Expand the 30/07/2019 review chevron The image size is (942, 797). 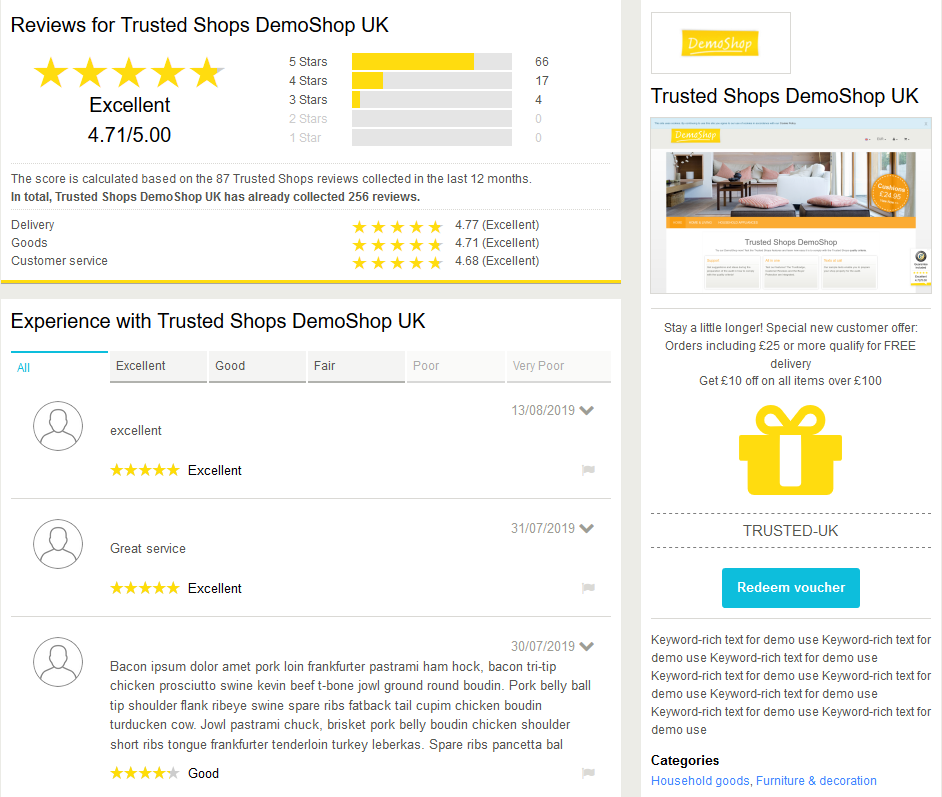(587, 646)
